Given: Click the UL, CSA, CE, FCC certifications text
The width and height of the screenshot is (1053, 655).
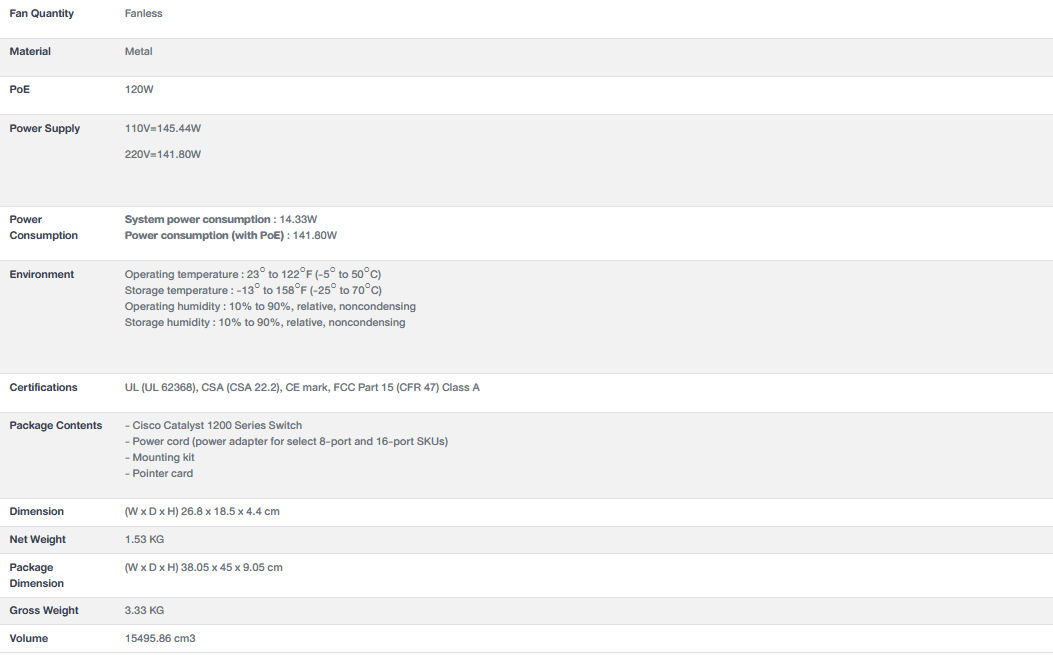Looking at the screenshot, I should (302, 388).
